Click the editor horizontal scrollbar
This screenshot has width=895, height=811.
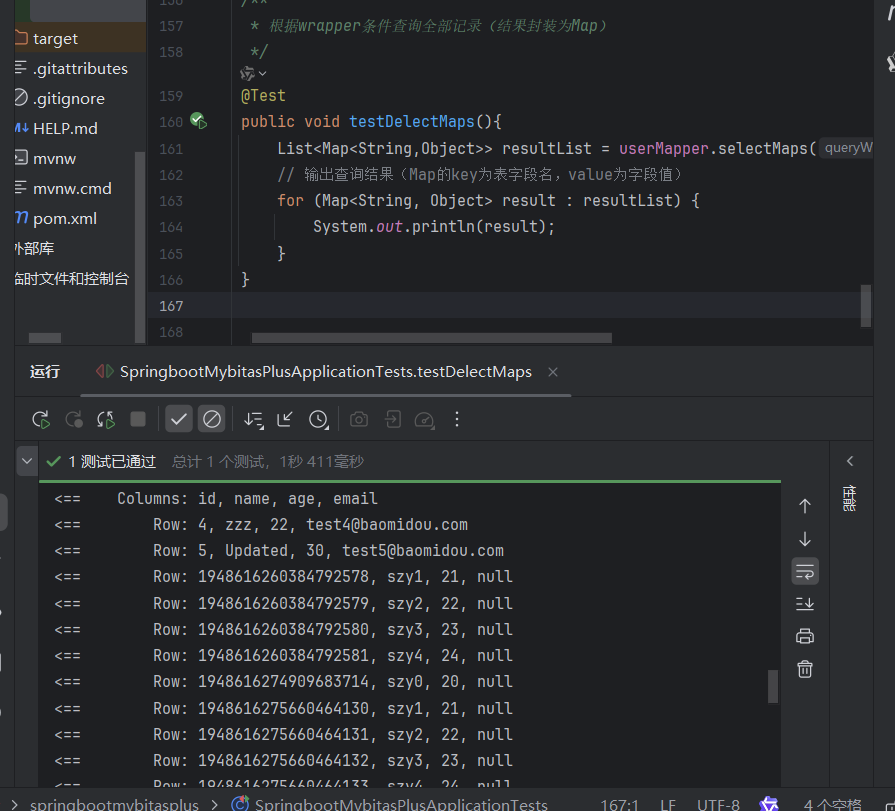(x=432, y=338)
